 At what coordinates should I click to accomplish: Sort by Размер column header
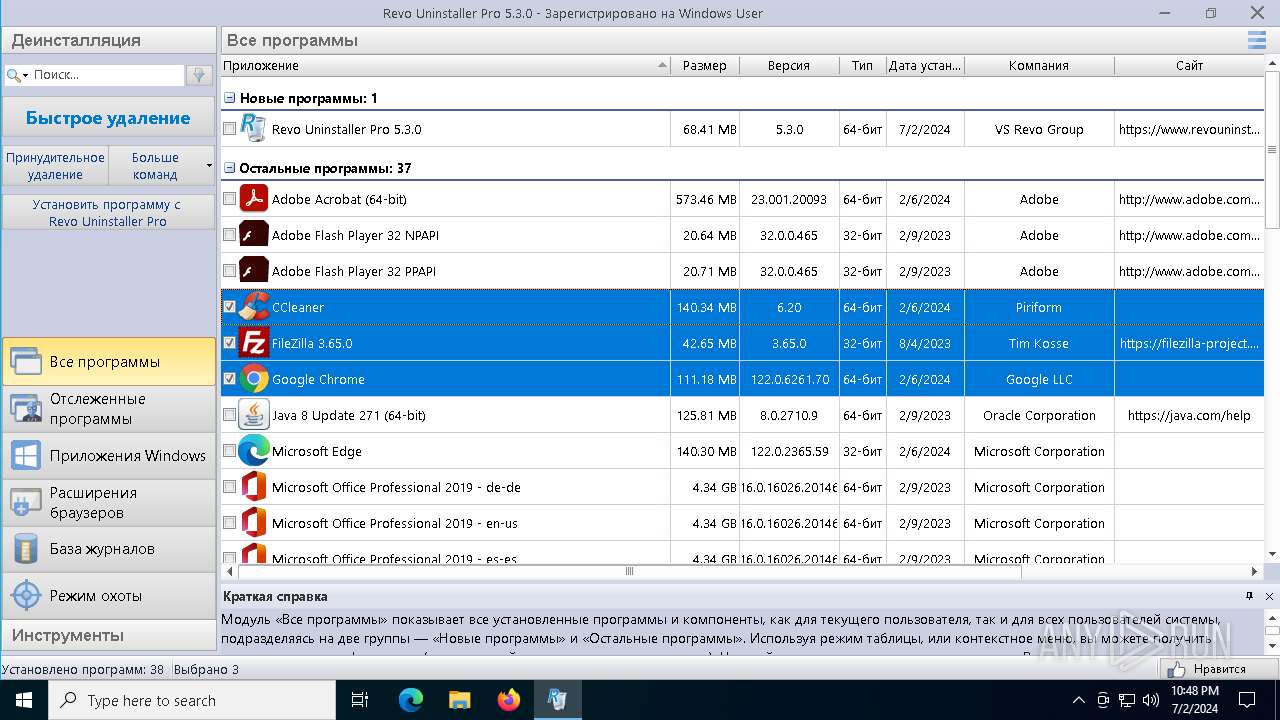pyautogui.click(x=705, y=66)
